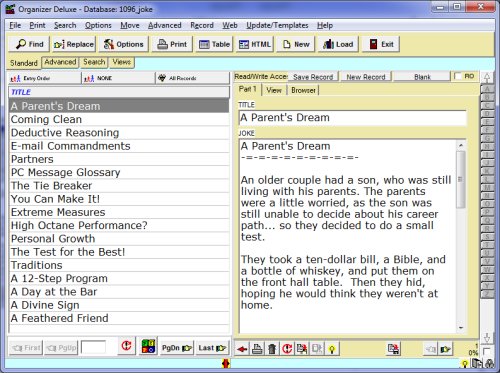500x373 pixels.
Task: Click the New Record button
Action: [366, 77]
